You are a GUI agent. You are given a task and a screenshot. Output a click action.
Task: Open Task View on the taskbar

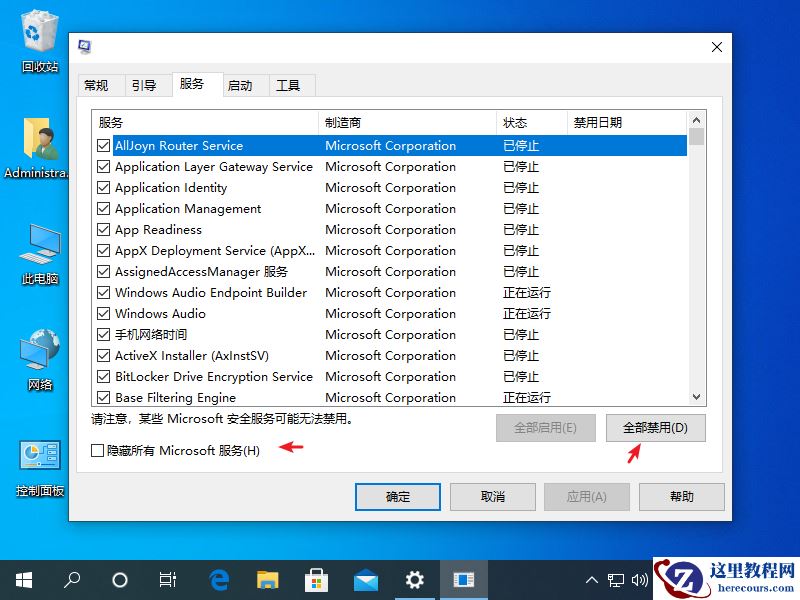[167, 579]
